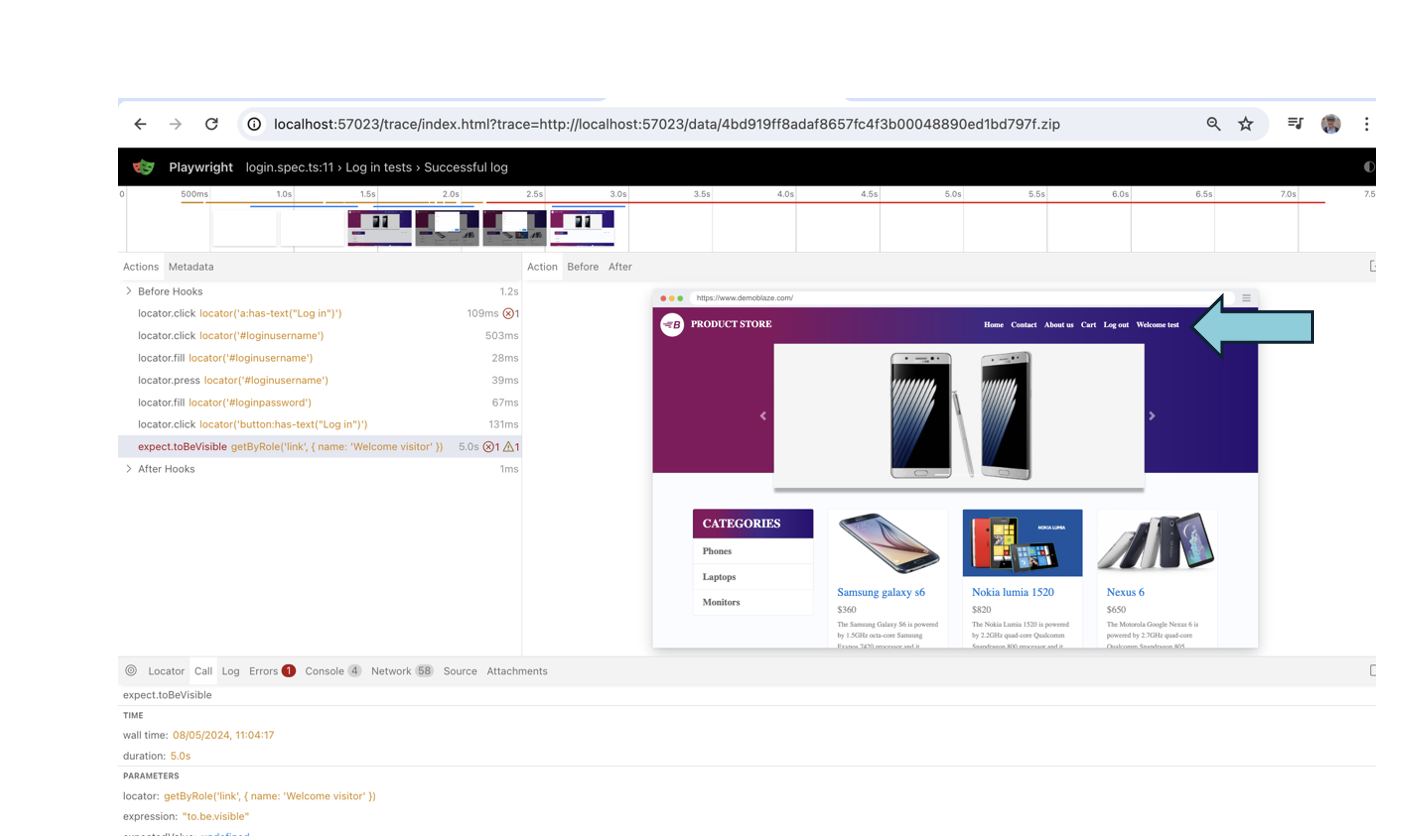Bookmark page with the star icon
The width and height of the screenshot is (1406, 840).
coord(1245,124)
